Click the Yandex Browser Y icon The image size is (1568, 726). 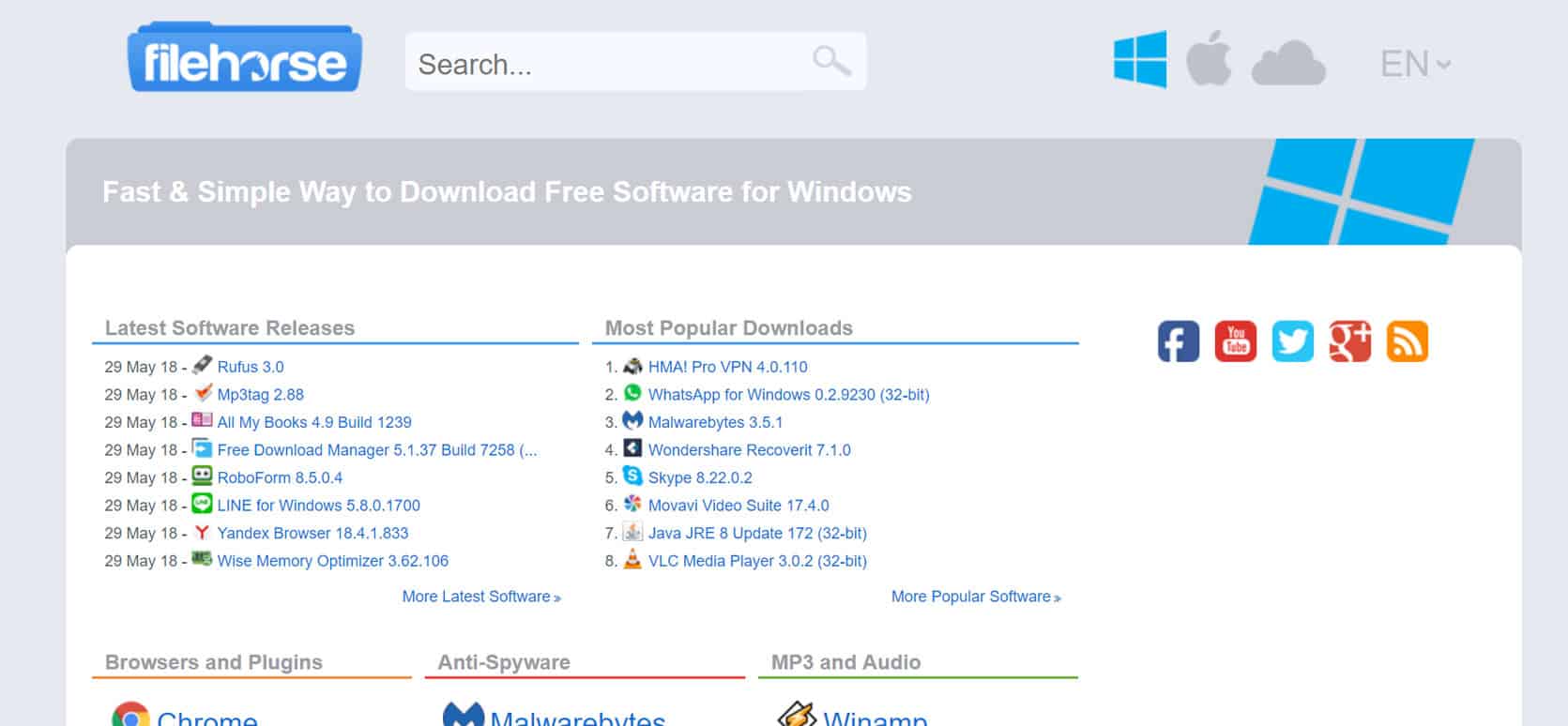click(202, 532)
